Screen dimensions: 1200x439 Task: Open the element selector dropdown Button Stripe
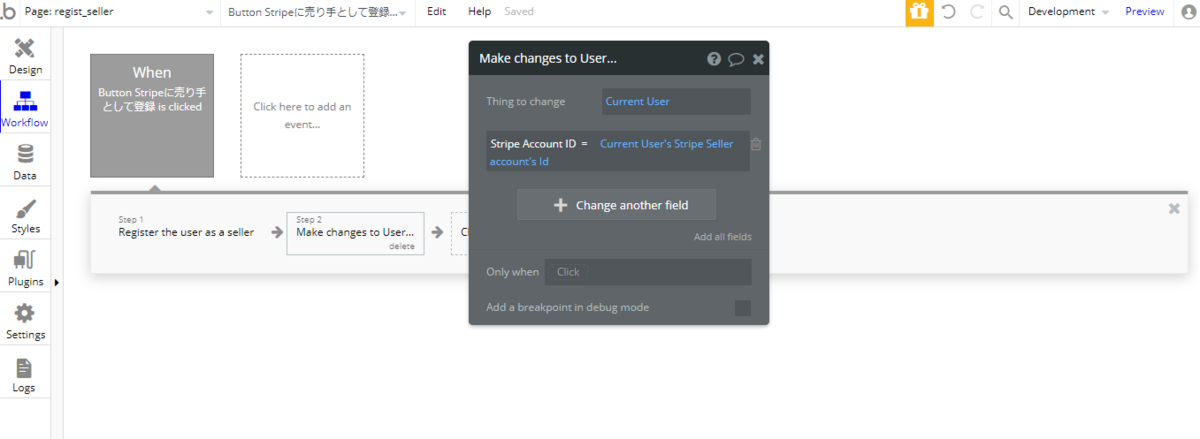318,12
